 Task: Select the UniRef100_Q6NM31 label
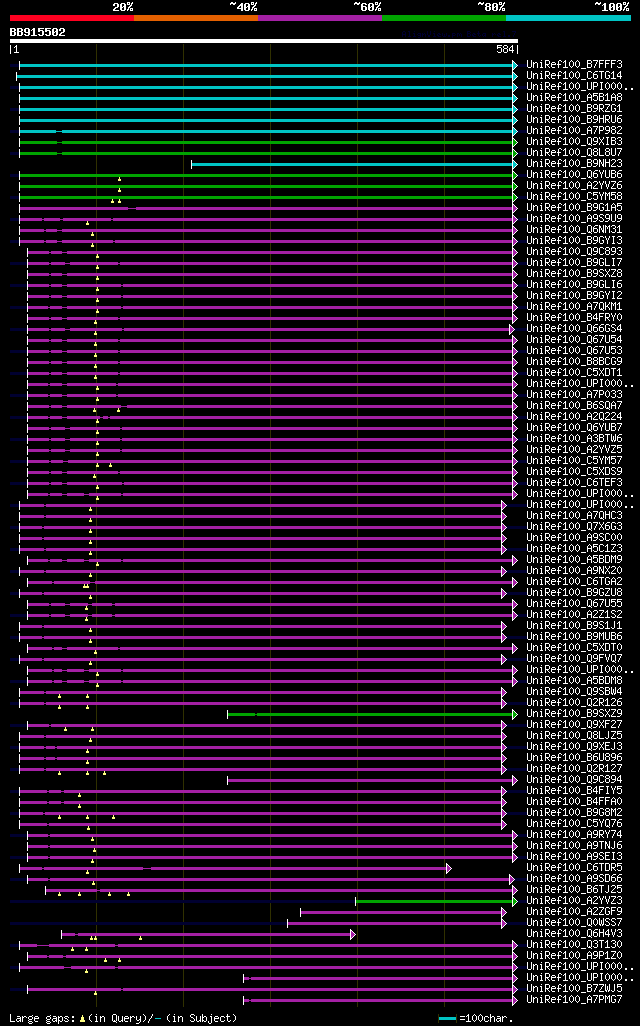pos(574,230)
